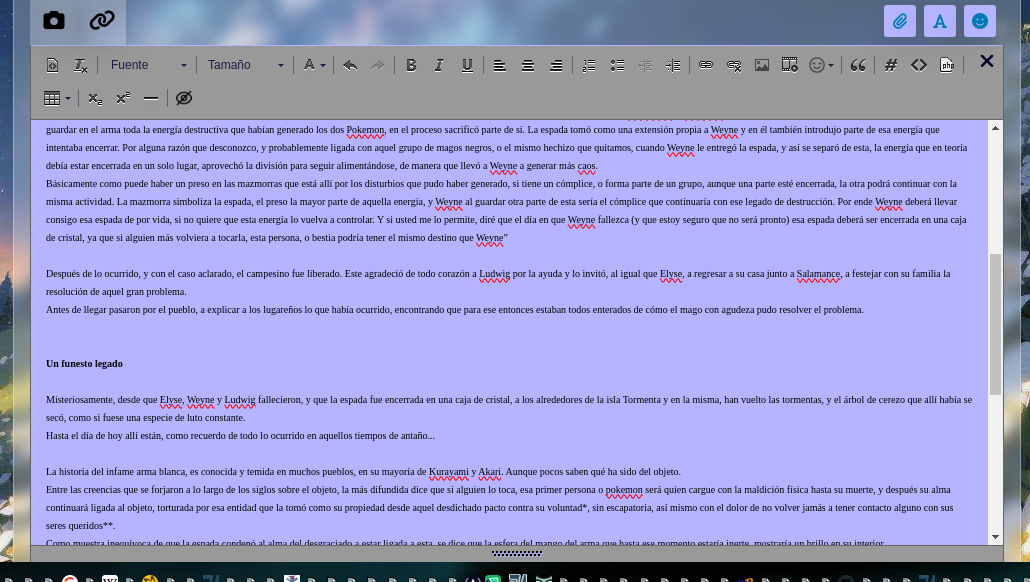This screenshot has width=1030, height=582.
Task: Apply numbered list formatting
Action: 589,64
